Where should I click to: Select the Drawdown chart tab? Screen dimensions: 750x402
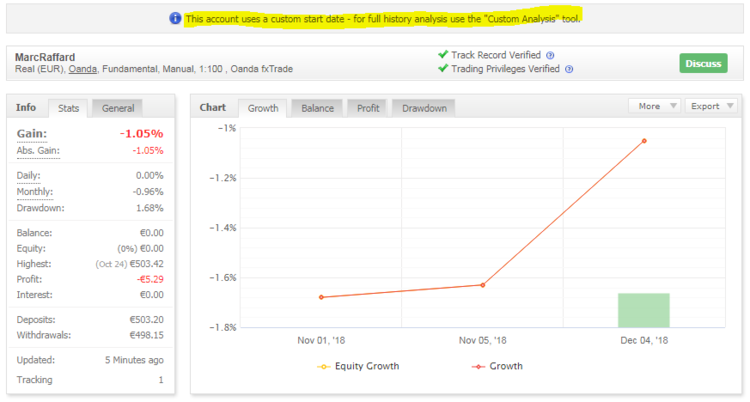click(x=424, y=108)
